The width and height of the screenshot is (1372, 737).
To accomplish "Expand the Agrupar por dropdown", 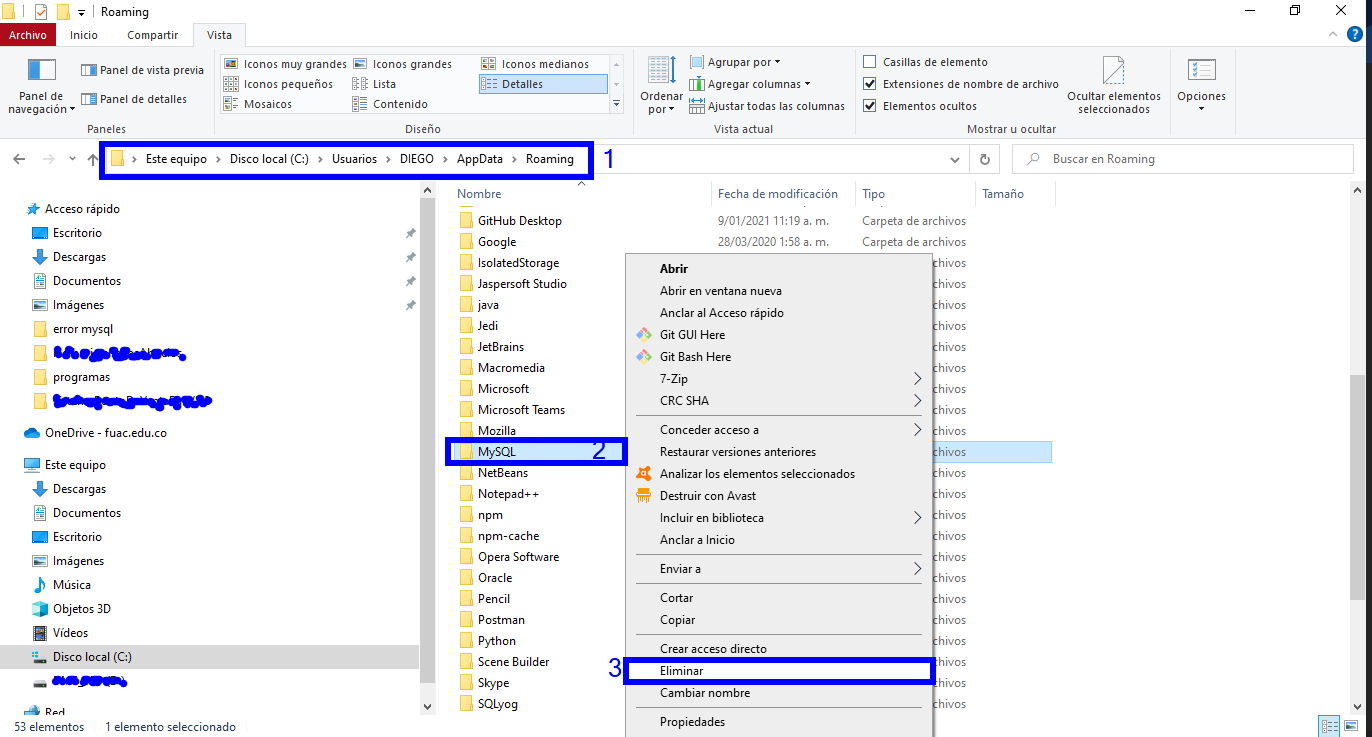I will pyautogui.click(x=743, y=62).
